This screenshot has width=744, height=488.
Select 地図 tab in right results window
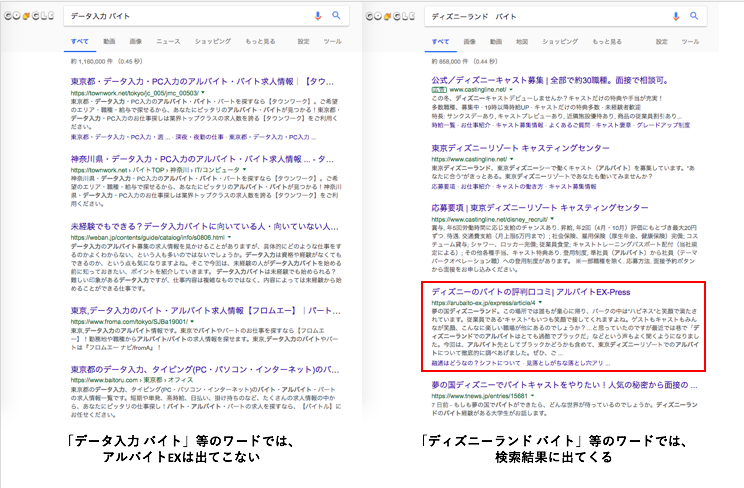coord(522,42)
